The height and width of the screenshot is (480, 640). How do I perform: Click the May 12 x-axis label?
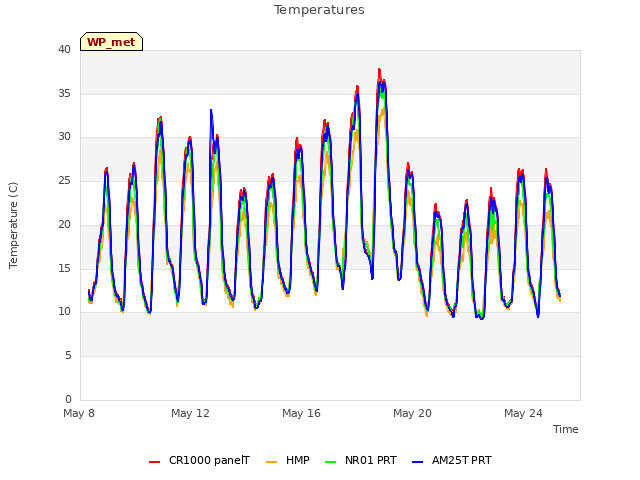point(190,413)
